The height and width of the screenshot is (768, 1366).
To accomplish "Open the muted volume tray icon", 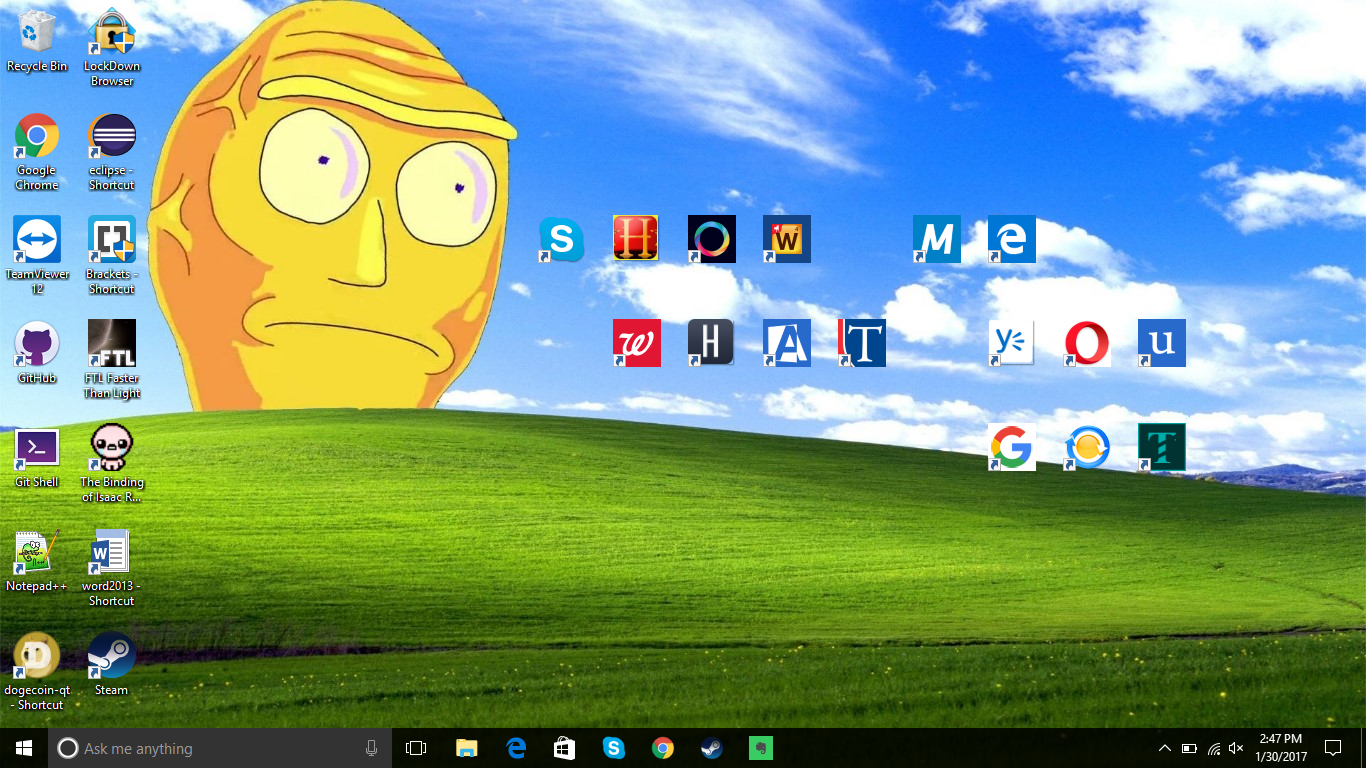I will pos(1236,748).
